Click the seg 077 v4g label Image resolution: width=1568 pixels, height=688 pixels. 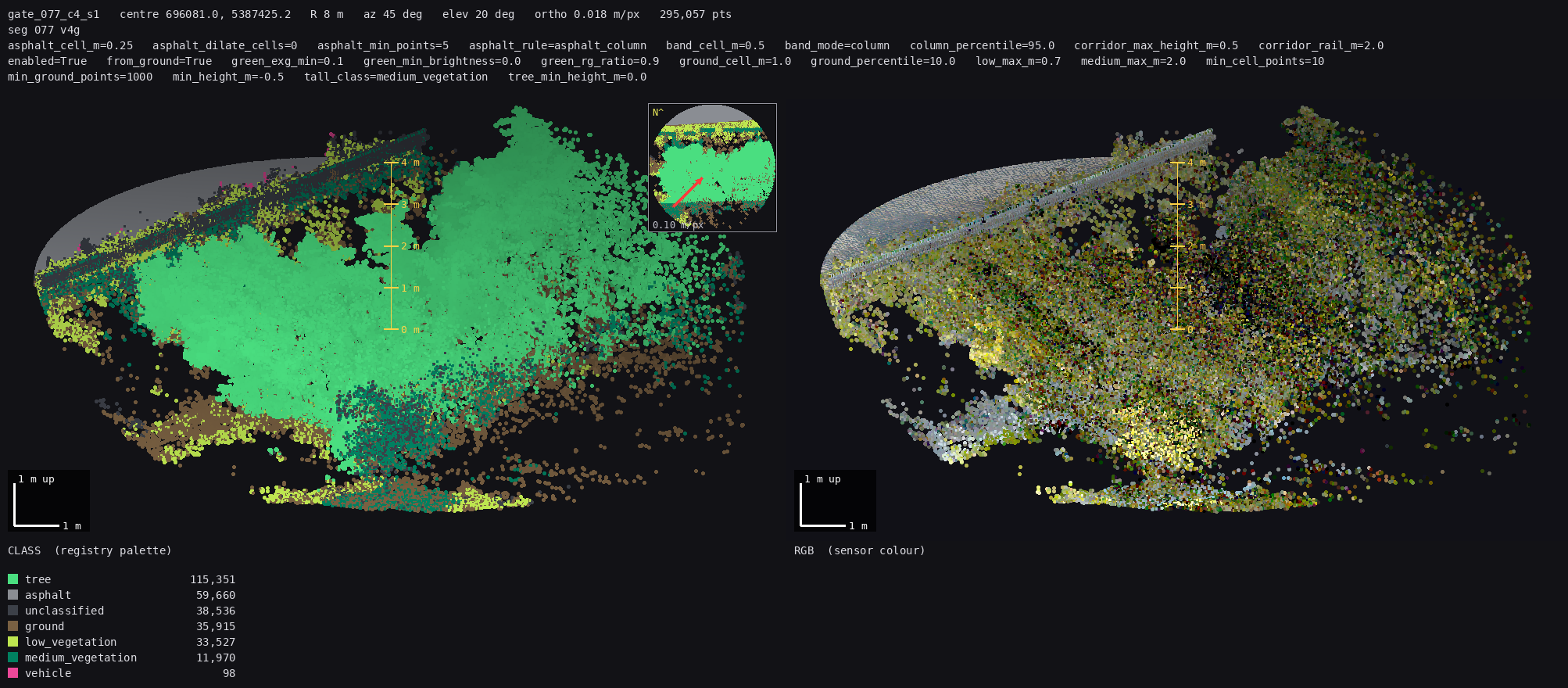(44, 30)
